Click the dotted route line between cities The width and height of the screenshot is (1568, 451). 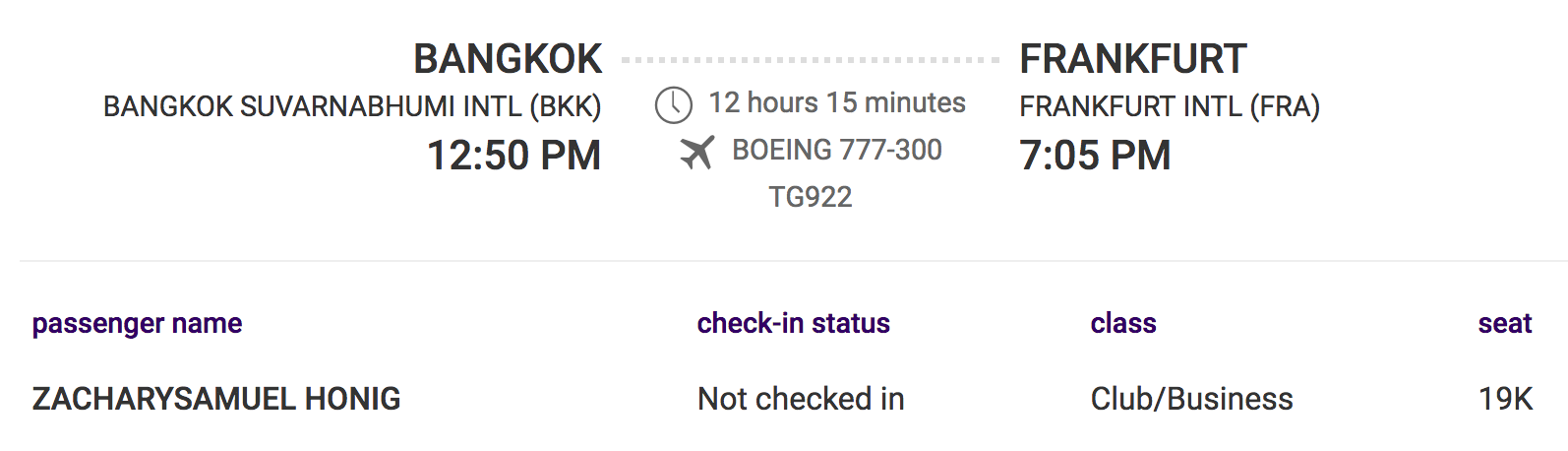811,60
